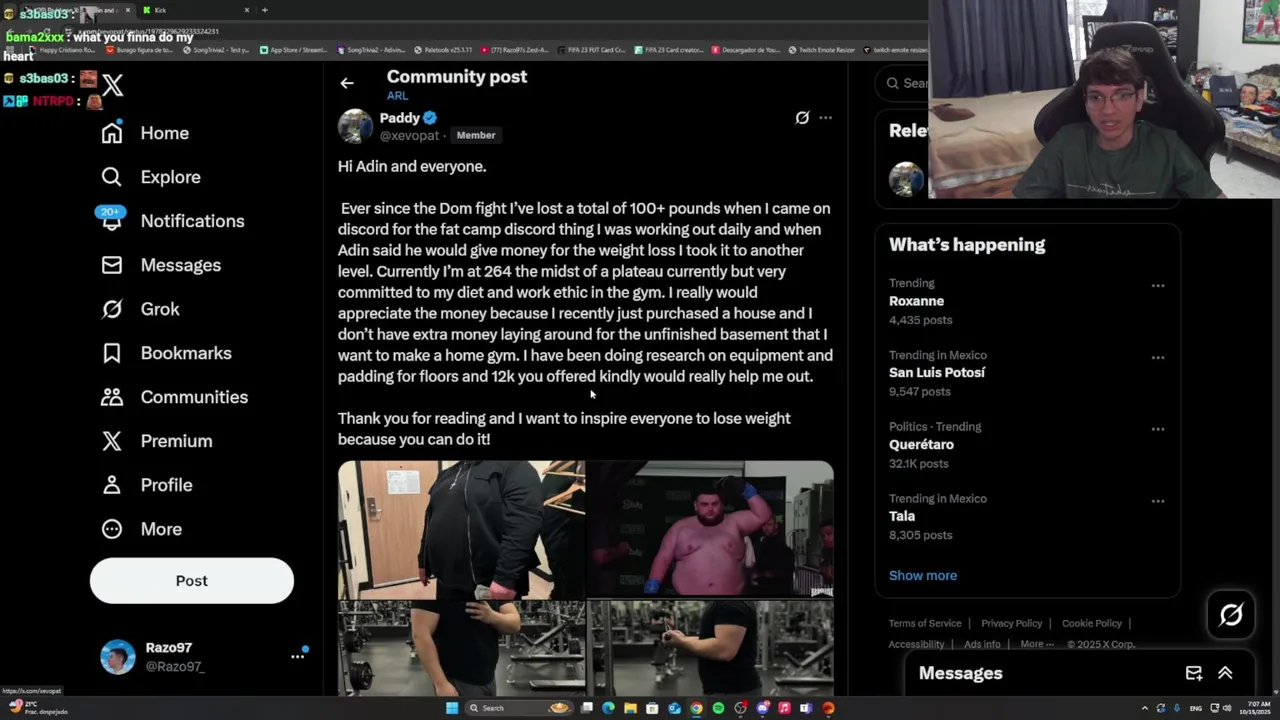
Task: Click the Member badge
Action: [x=476, y=135]
